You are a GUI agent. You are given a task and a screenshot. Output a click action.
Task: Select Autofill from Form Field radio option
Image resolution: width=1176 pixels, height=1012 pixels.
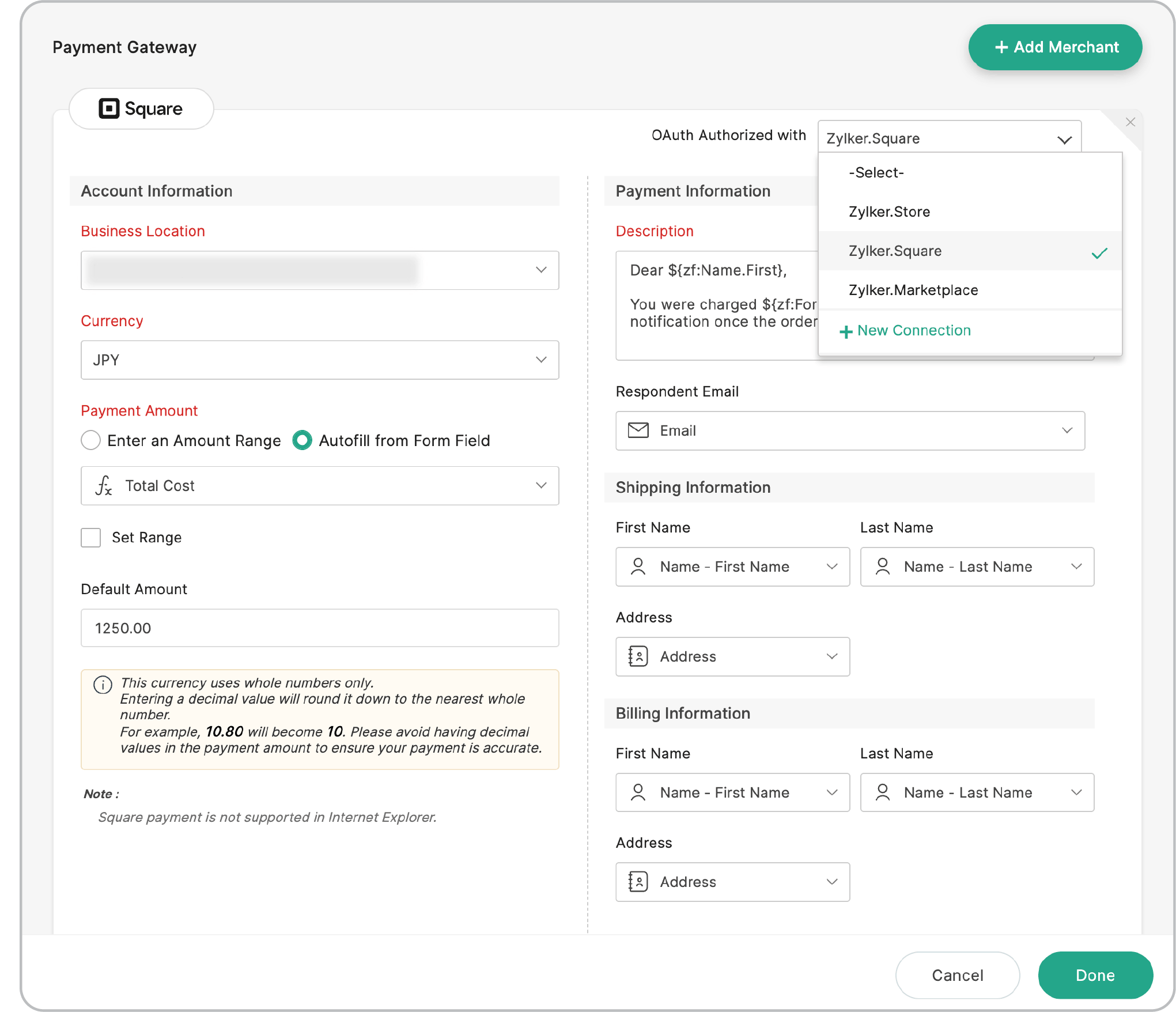(302, 440)
